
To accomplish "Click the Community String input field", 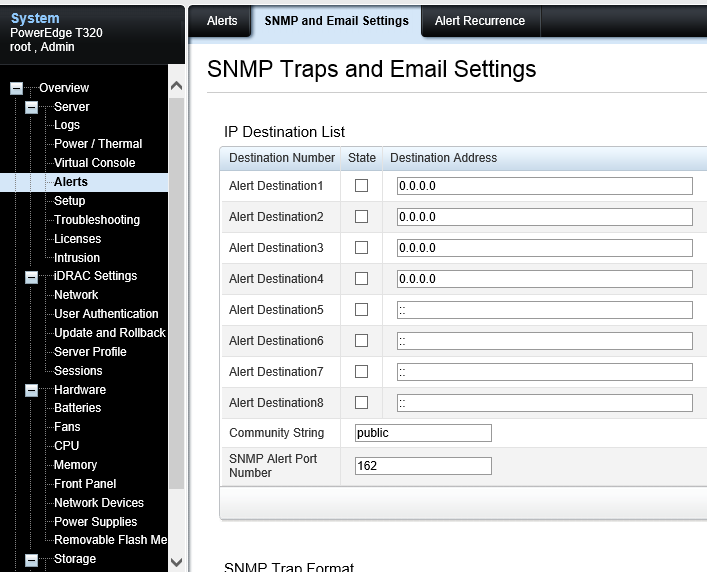I will [x=423, y=433].
